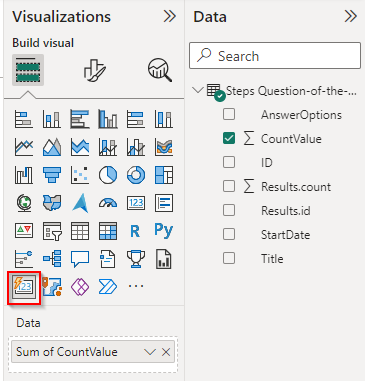Check the AnswerOptions field

(229, 114)
